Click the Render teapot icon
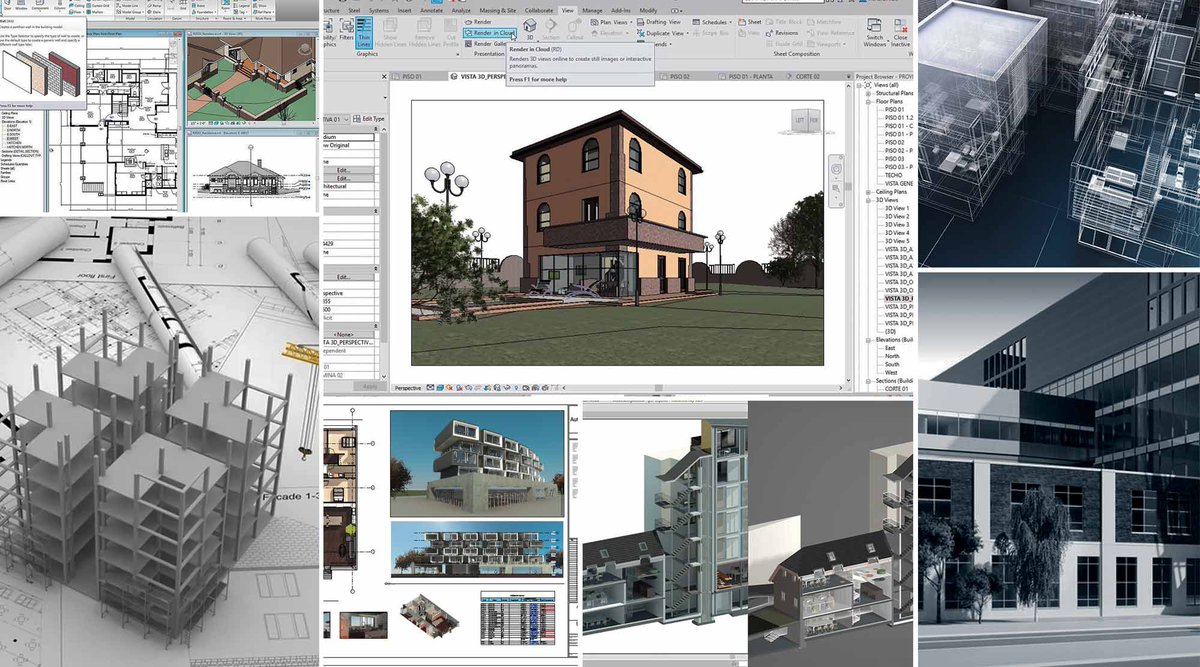This screenshot has height=667, width=1200. 468,22
